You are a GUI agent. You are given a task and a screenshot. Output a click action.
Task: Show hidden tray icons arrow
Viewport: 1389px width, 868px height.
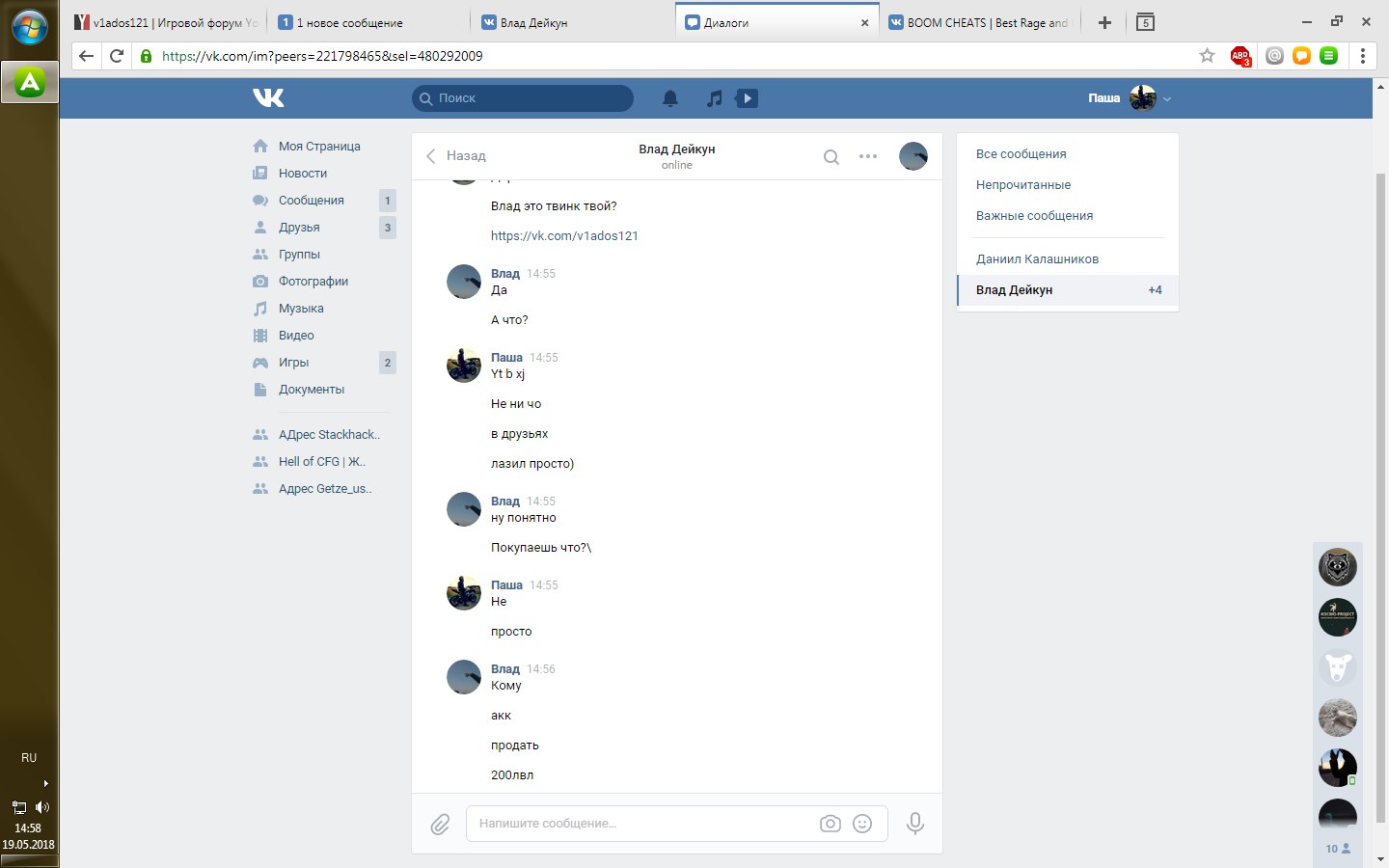tap(45, 783)
